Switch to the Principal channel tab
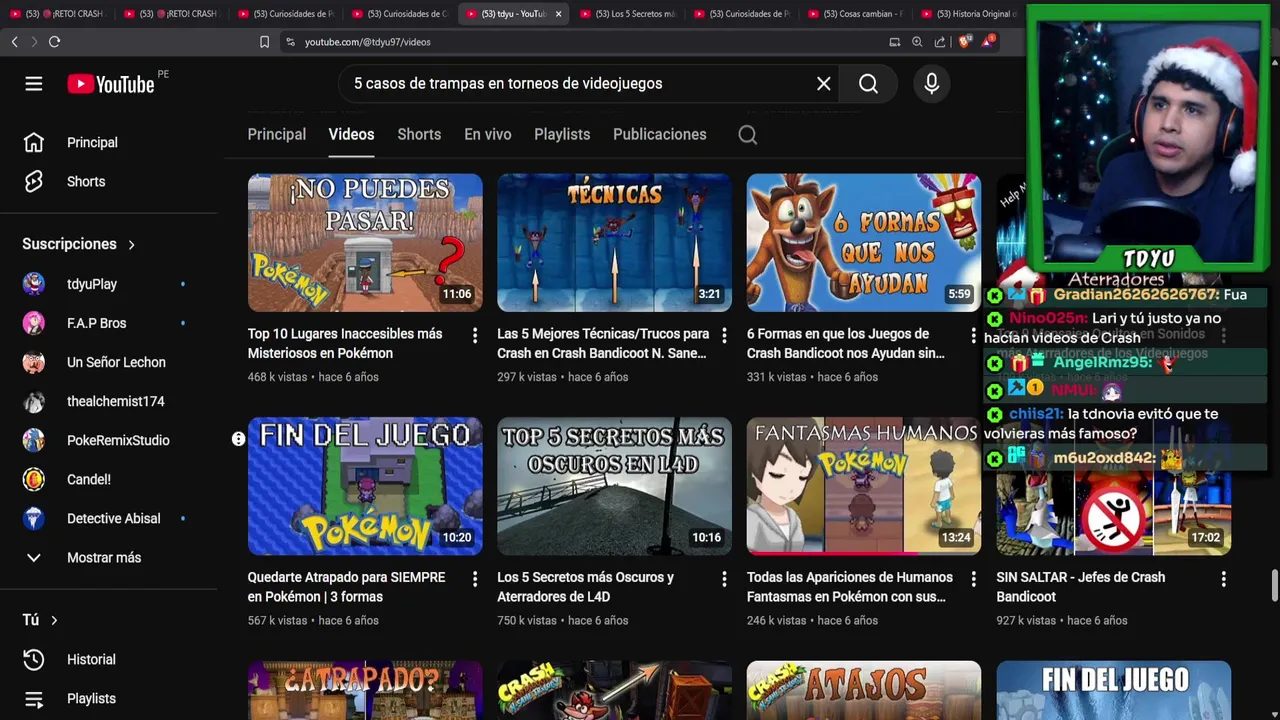Screen dimensions: 1280x720 tap(277, 135)
